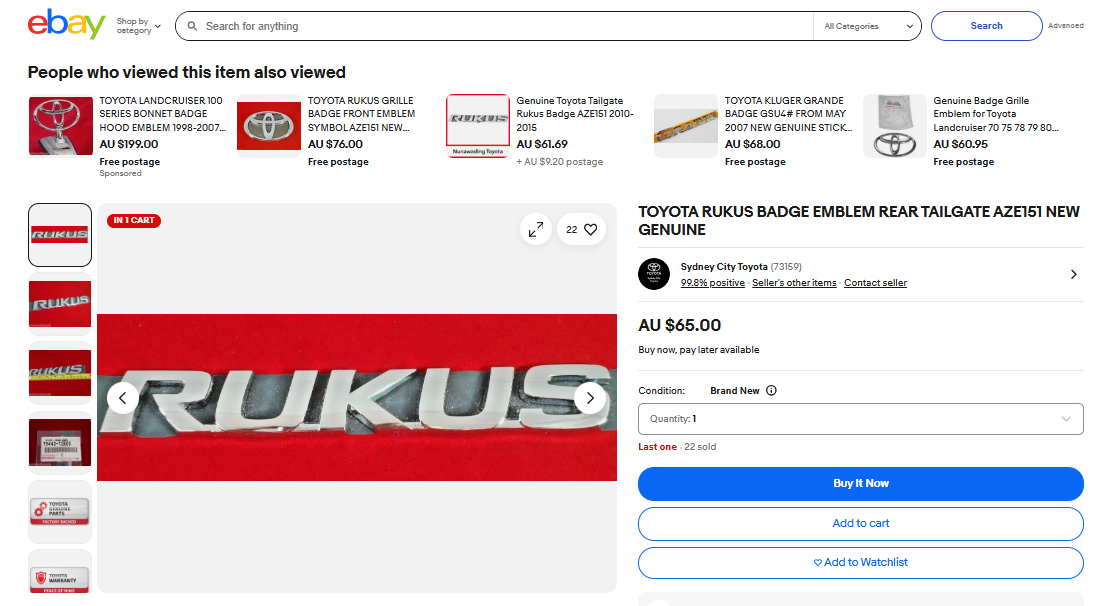Expand image to full screen view

tap(536, 229)
